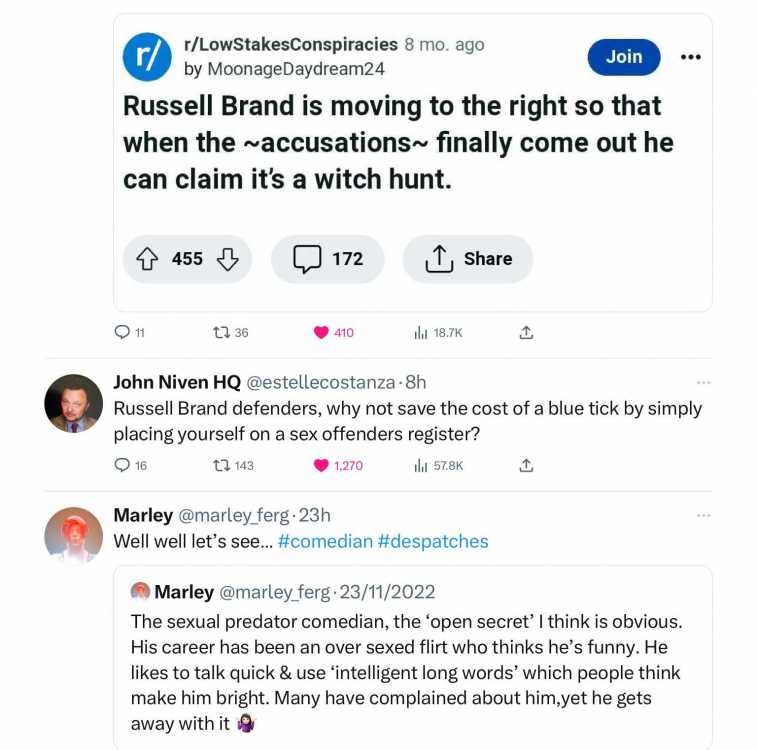Retweet John Niven HQ's tweet with 143 retweets
This screenshot has width=757, height=750.
click(221, 465)
